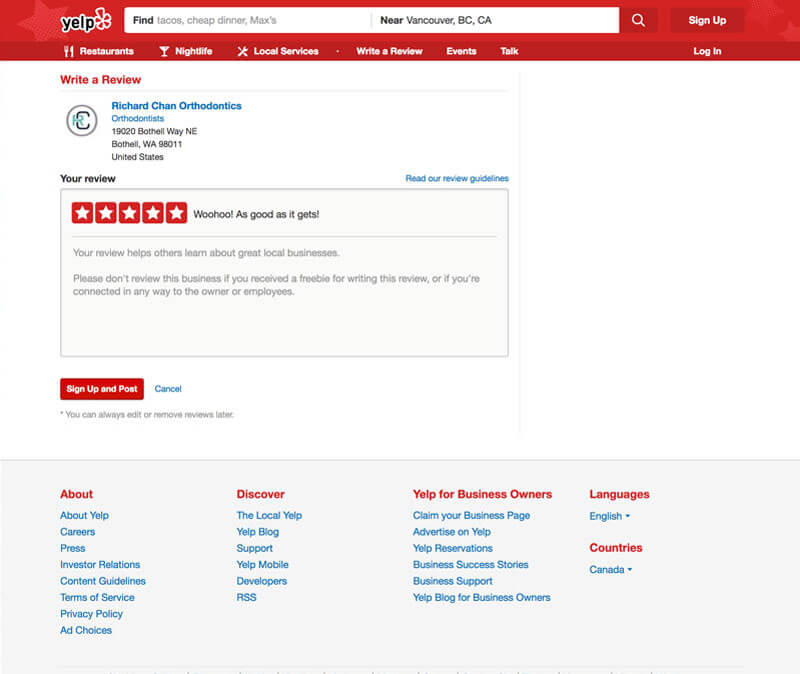Image resolution: width=800 pixels, height=674 pixels.
Task: Open the Ad Choices link
Action: pyautogui.click(x=86, y=630)
